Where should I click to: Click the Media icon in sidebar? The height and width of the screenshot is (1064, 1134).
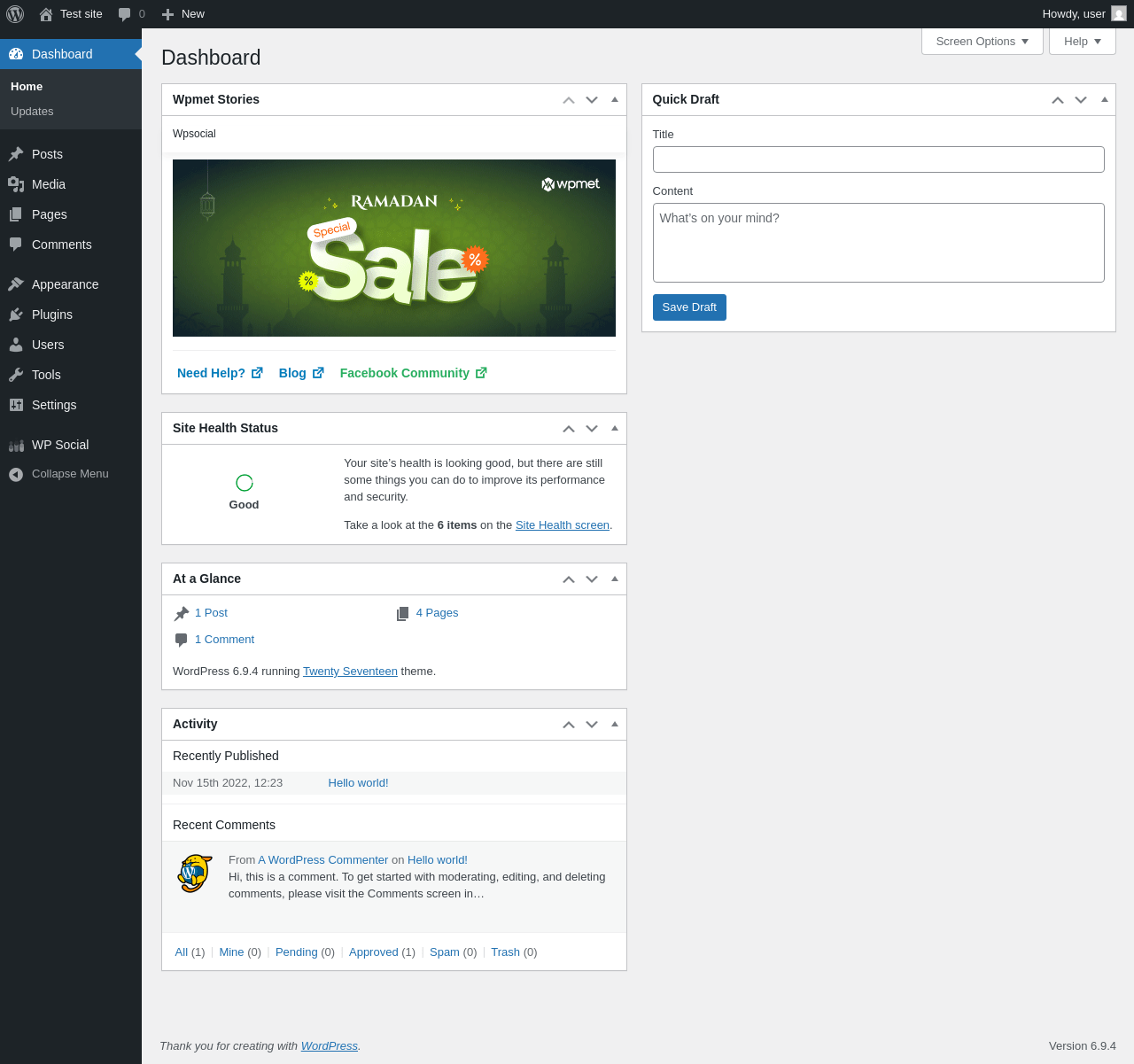(16, 184)
